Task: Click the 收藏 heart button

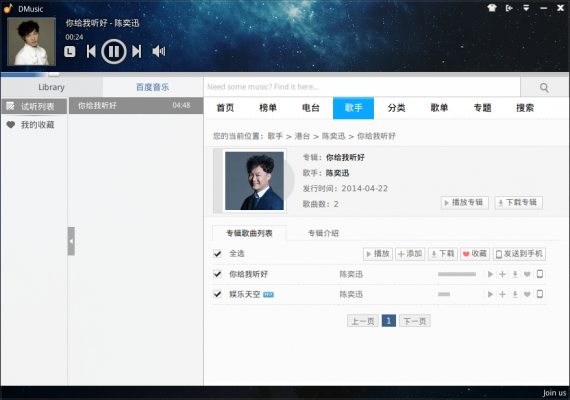Action: (475, 254)
